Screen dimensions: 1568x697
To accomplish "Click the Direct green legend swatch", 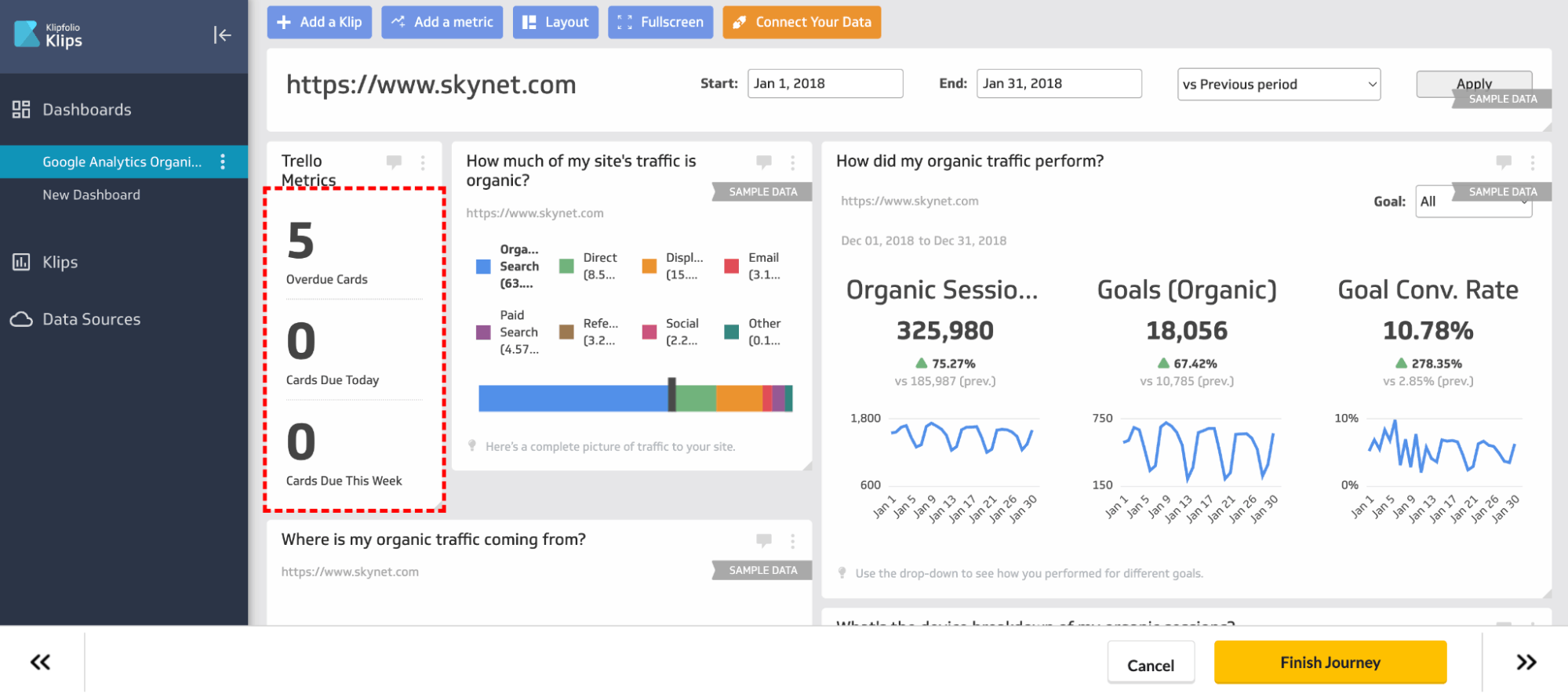I will point(566,267).
